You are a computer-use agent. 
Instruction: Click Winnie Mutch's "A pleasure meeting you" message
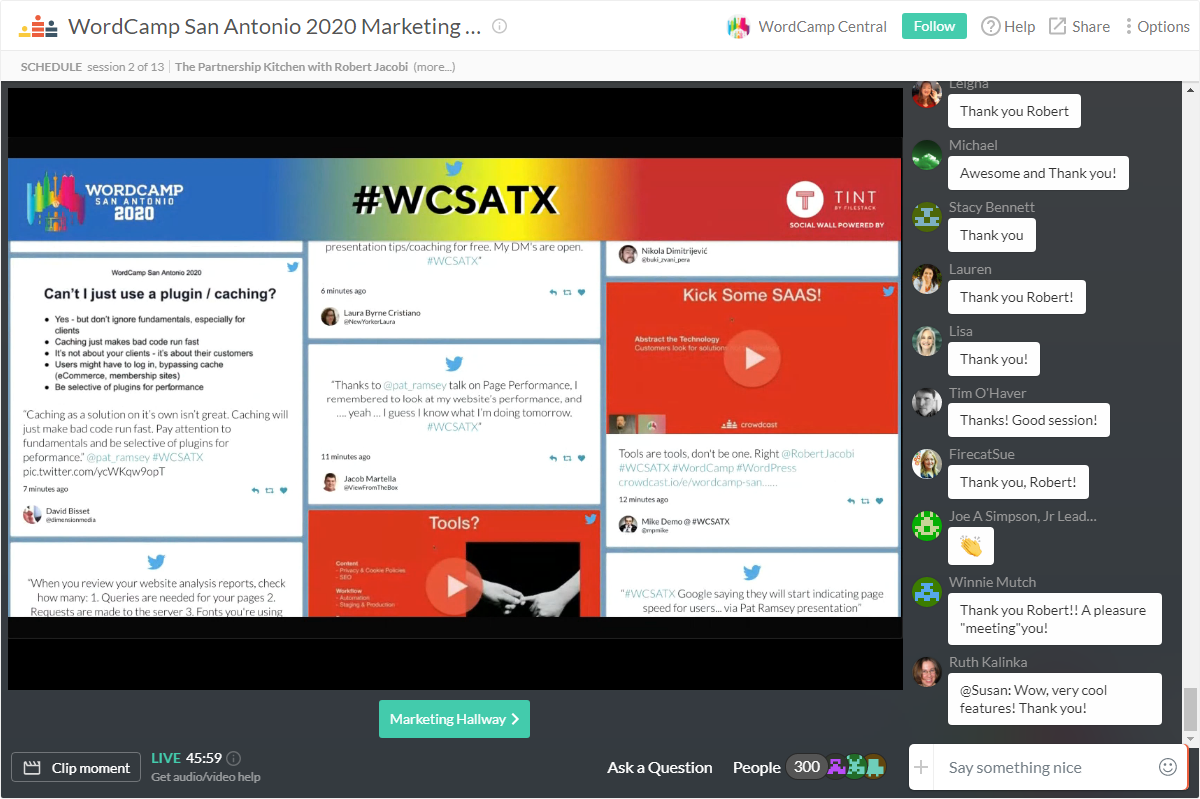click(1054, 619)
